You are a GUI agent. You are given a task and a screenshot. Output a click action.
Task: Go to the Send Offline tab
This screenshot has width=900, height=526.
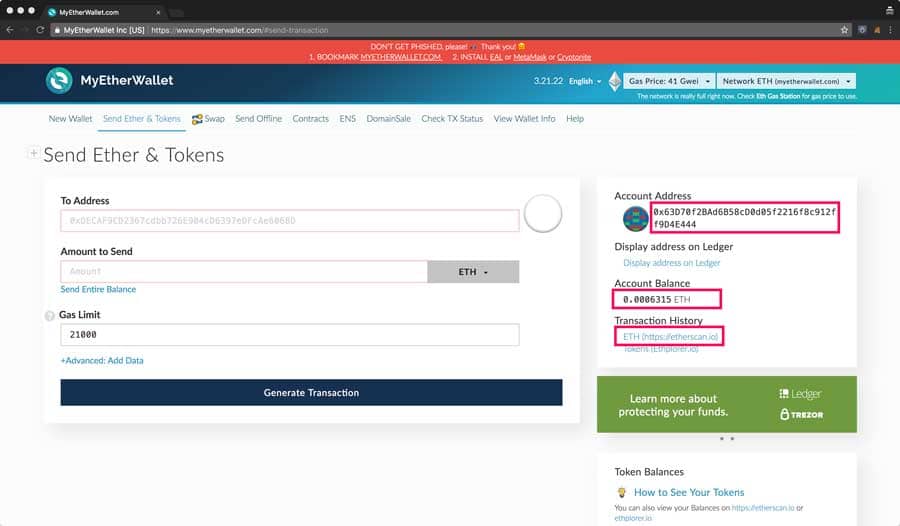[258, 119]
